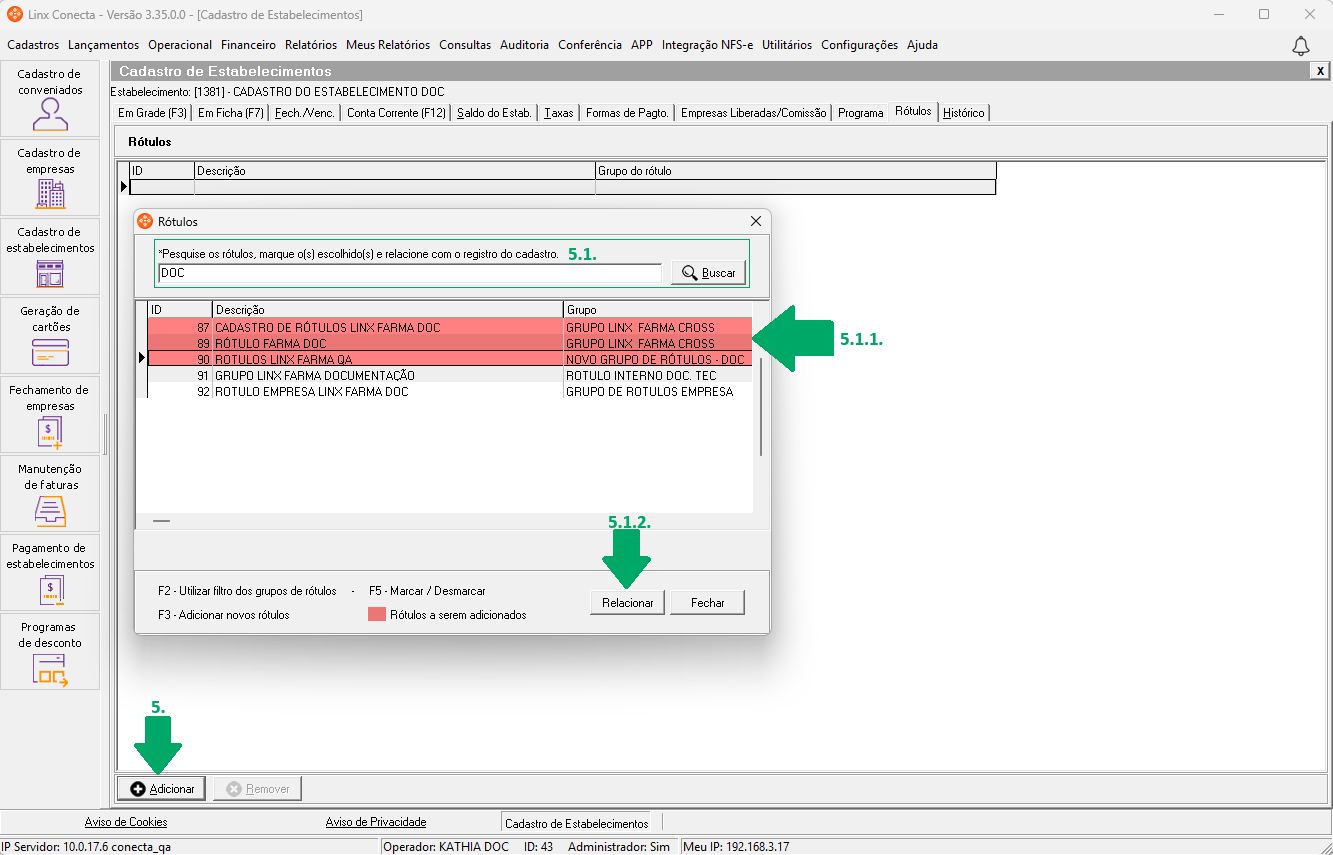Image resolution: width=1333 pixels, height=855 pixels.
Task: Open the Auditoria menu
Action: (x=525, y=45)
